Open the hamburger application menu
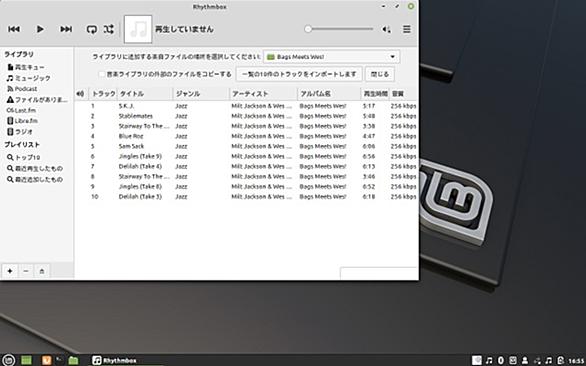Image resolution: width=586 pixels, height=366 pixels. point(407,29)
